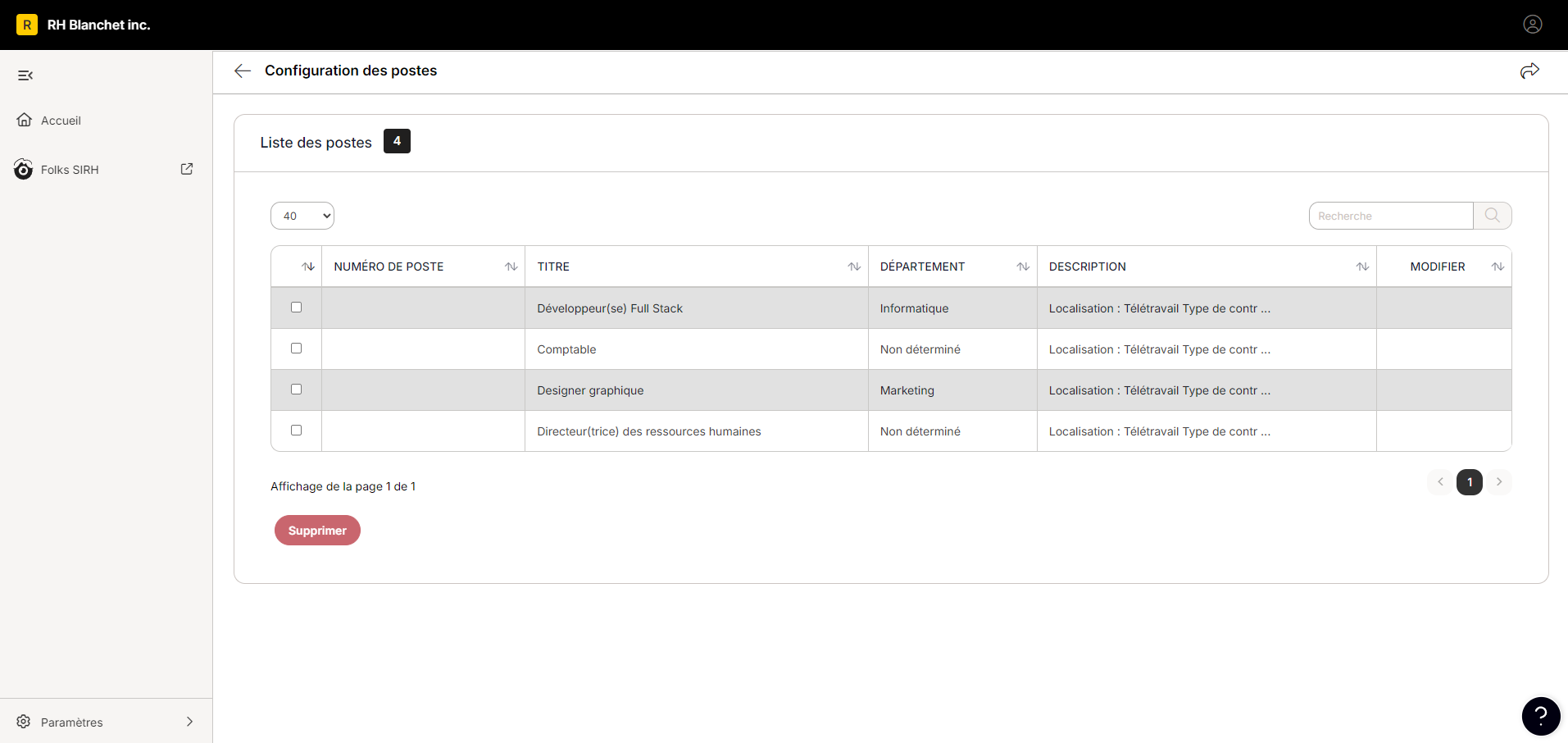The height and width of the screenshot is (743, 1568).
Task: Click the Titre column header label
Action: click(x=553, y=267)
